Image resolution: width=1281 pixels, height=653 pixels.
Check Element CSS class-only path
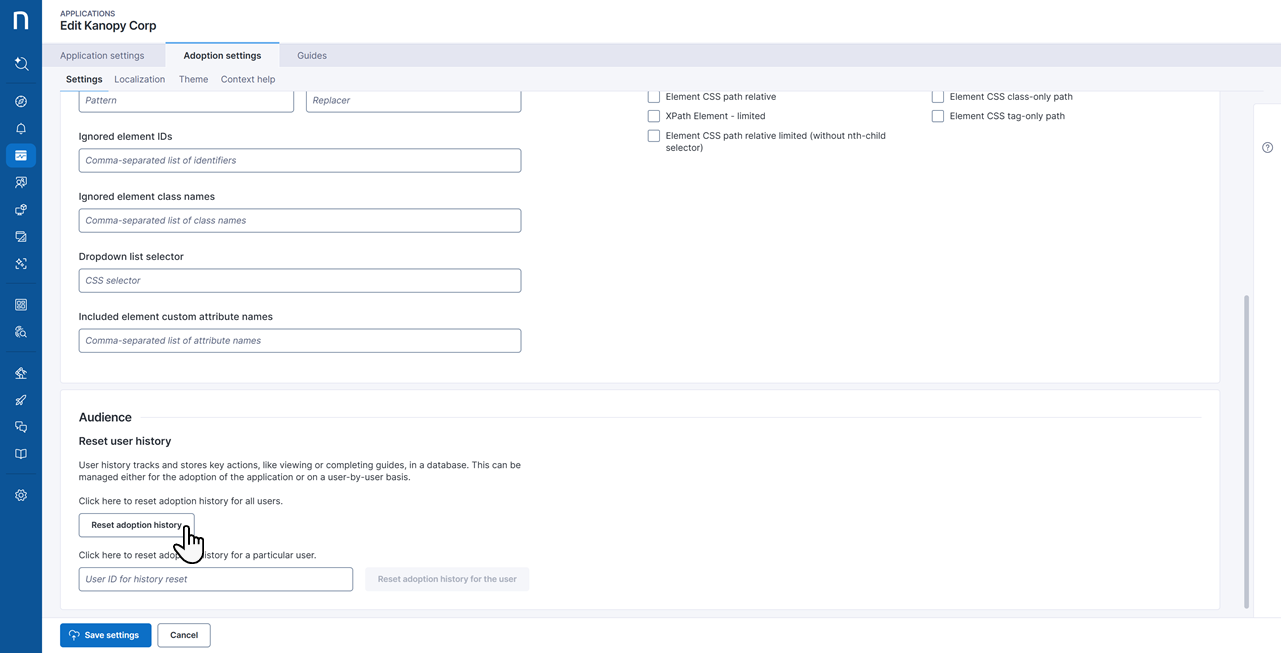tap(938, 97)
